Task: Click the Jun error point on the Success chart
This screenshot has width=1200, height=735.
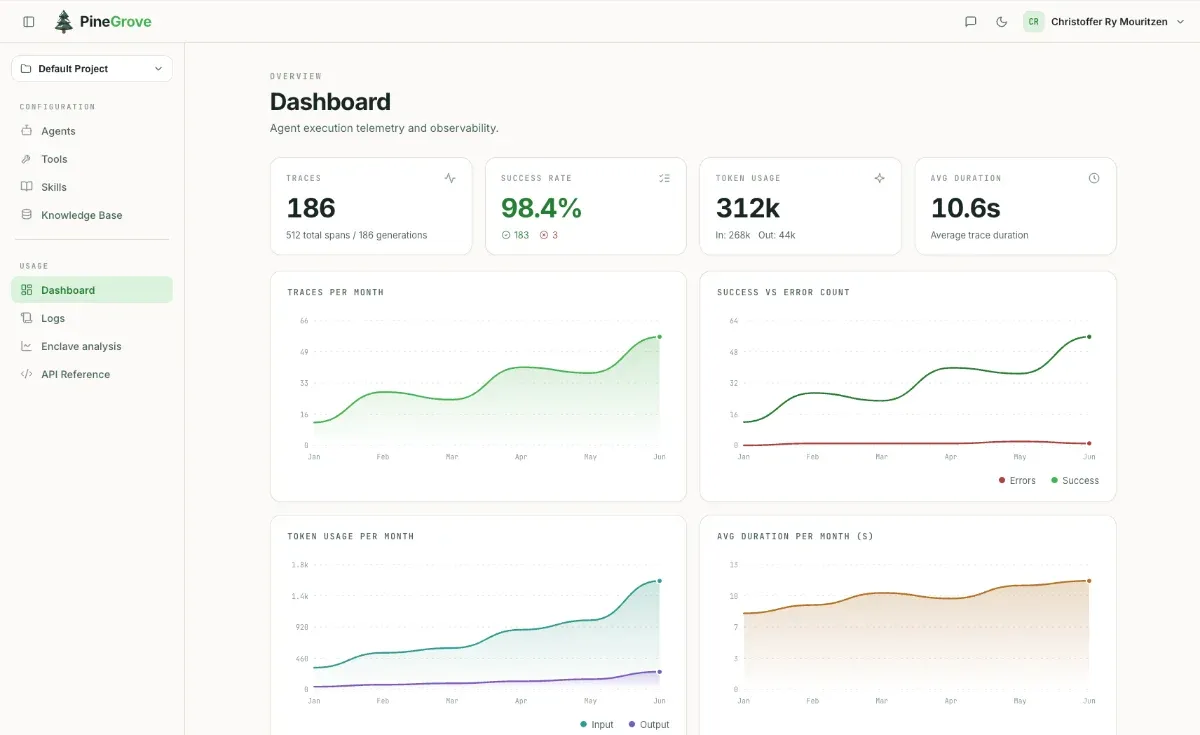Action: [x=1089, y=443]
